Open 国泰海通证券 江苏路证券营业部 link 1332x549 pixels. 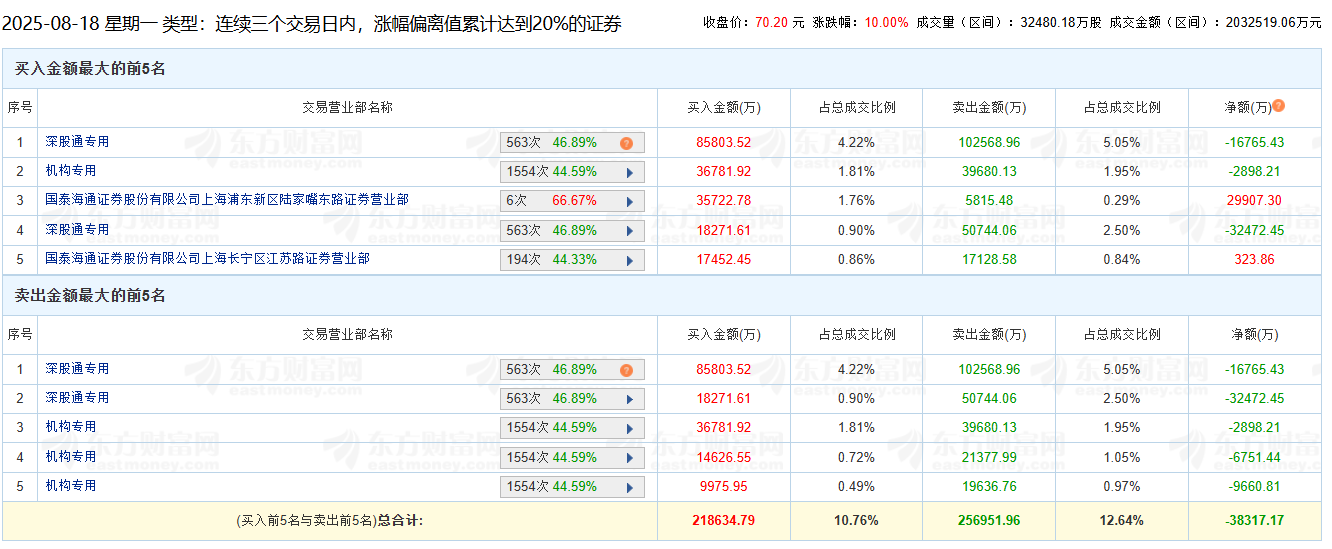pyautogui.click(x=207, y=259)
